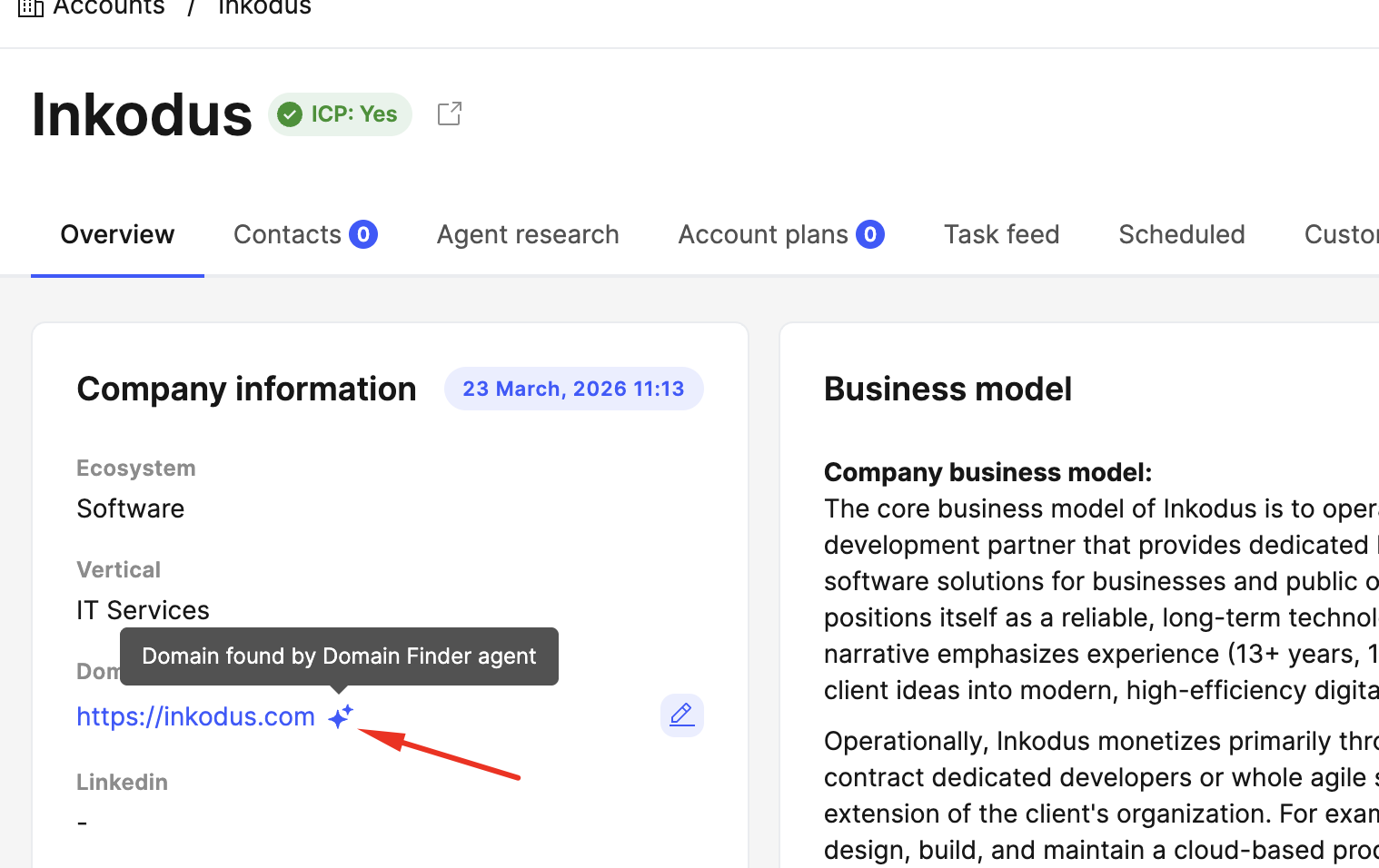
Task: Open the https://inkodus.com domain link
Action: pos(195,716)
